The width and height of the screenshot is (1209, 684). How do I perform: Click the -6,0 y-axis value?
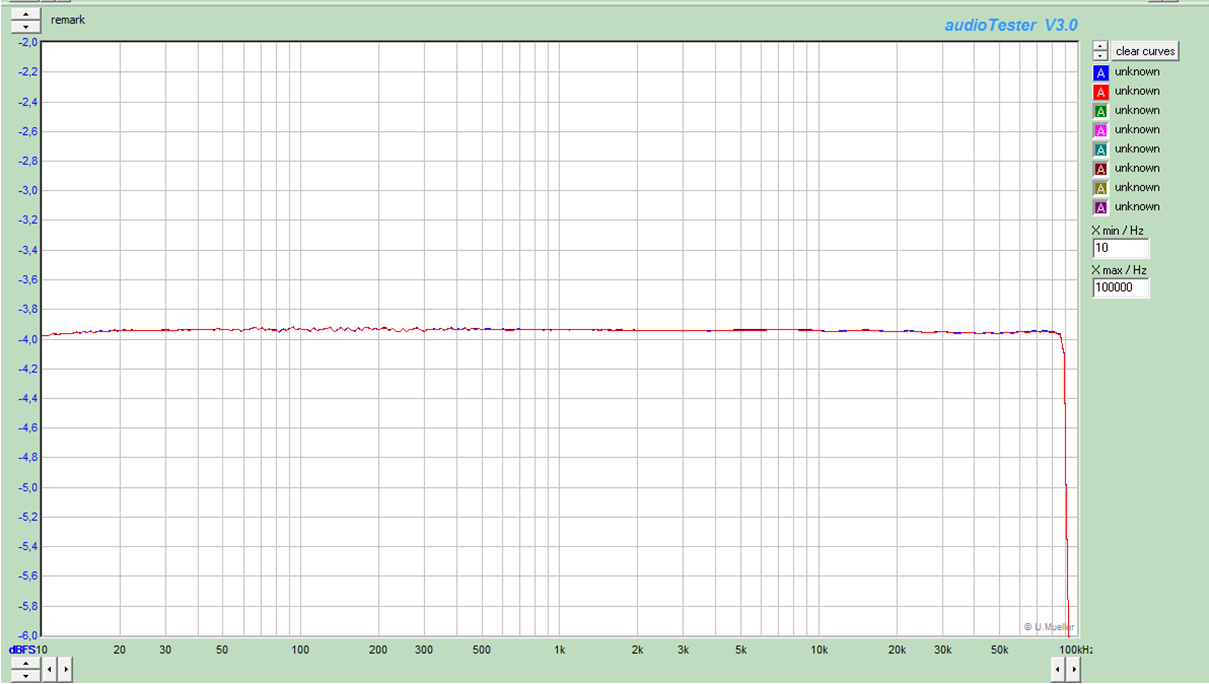click(26, 635)
